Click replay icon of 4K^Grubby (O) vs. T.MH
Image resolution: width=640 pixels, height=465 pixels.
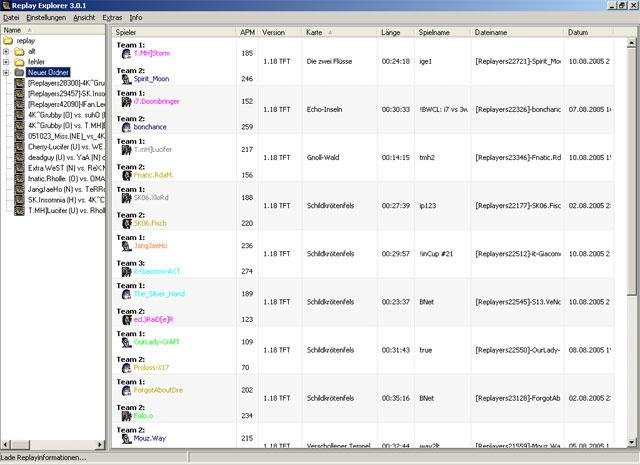coord(19,126)
